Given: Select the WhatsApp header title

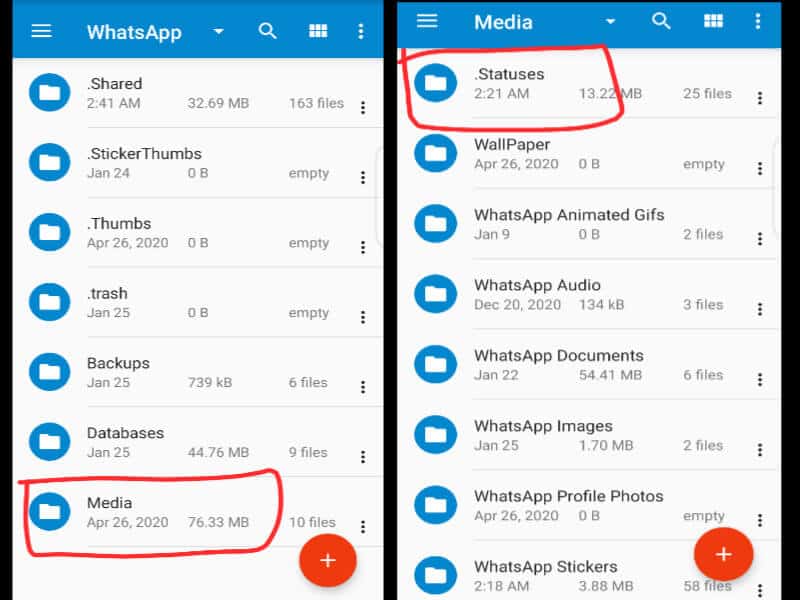Looking at the screenshot, I should (134, 32).
